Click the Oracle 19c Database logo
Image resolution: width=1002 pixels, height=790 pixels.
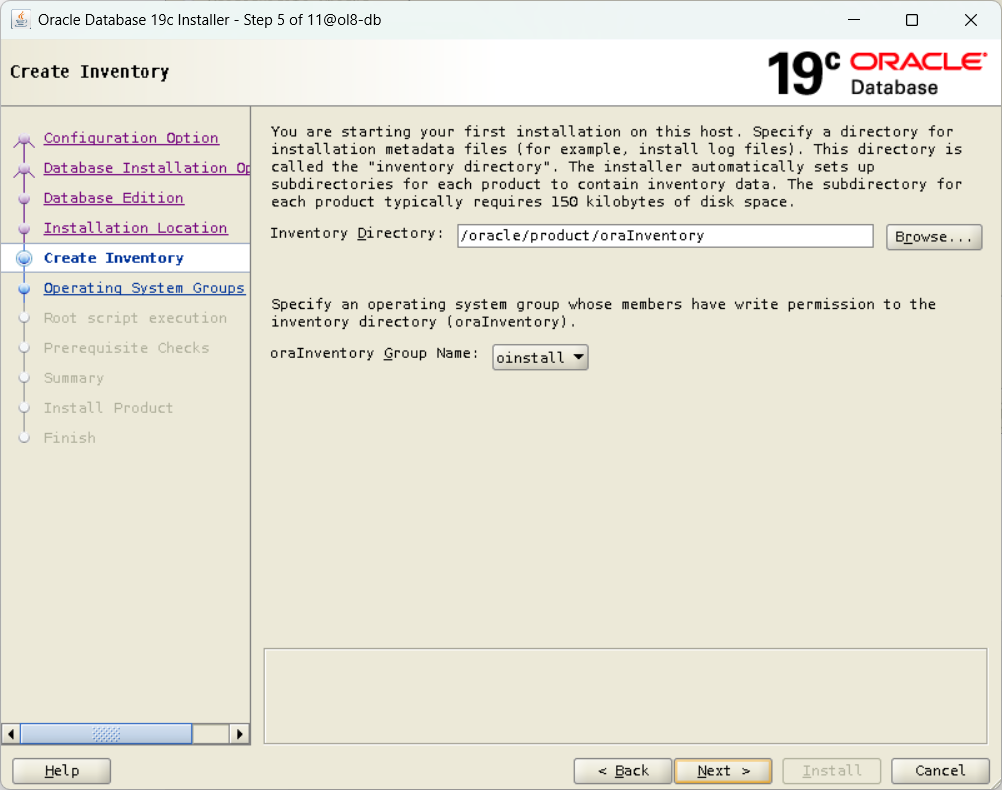tap(877, 74)
